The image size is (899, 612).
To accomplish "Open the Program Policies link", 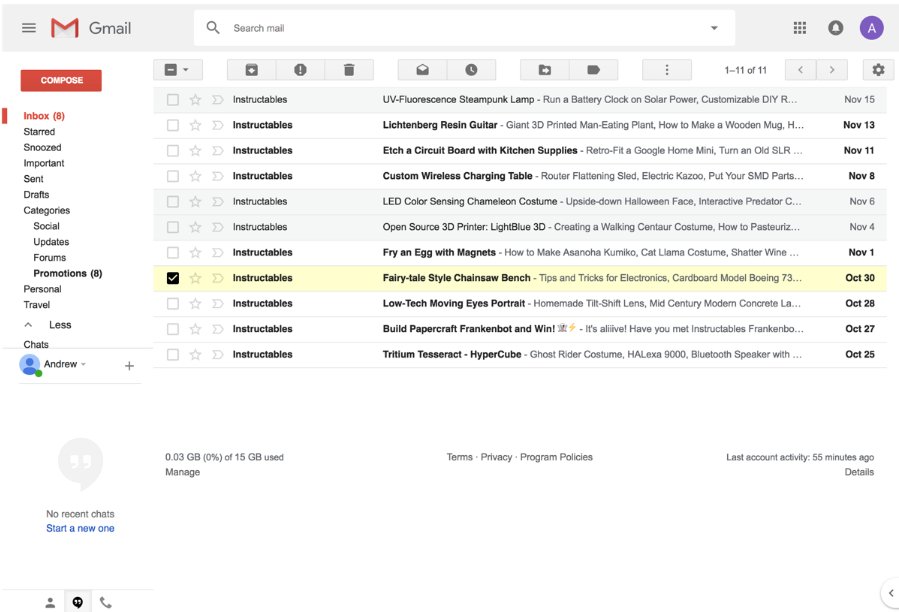I will pyautogui.click(x=556, y=457).
